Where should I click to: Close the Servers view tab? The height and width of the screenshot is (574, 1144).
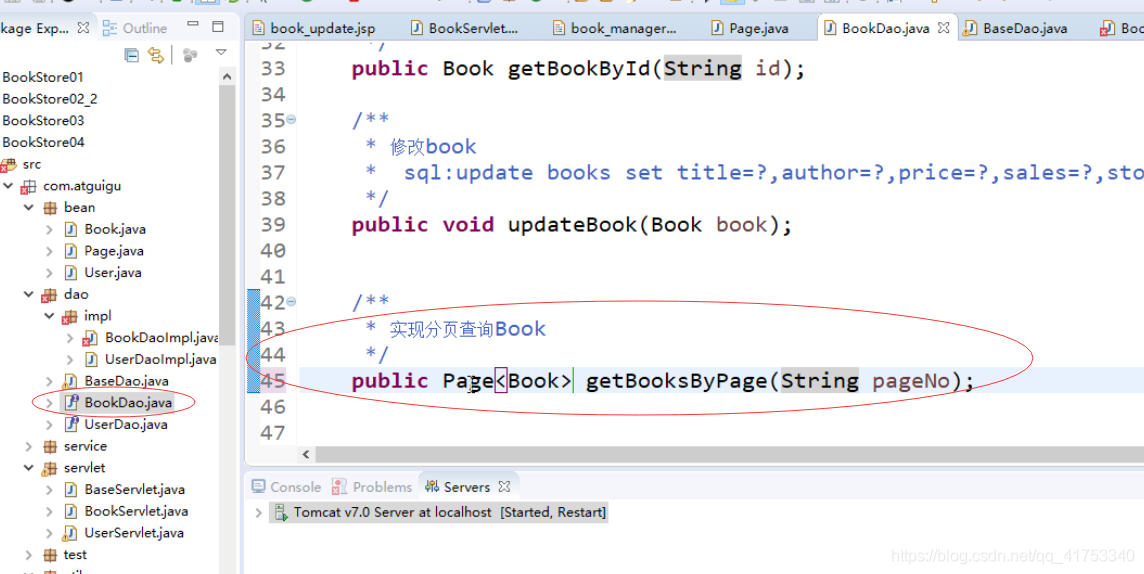(x=503, y=486)
